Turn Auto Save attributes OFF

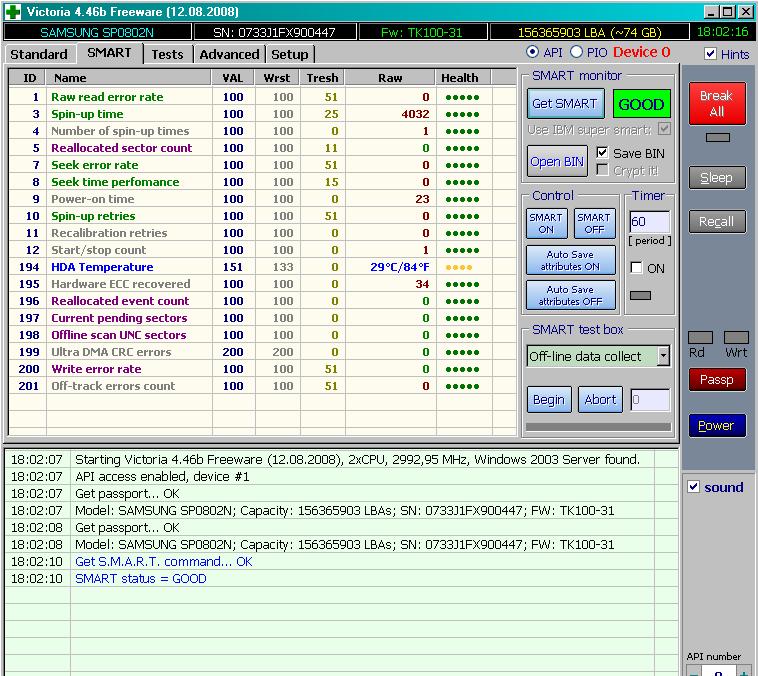click(x=570, y=295)
